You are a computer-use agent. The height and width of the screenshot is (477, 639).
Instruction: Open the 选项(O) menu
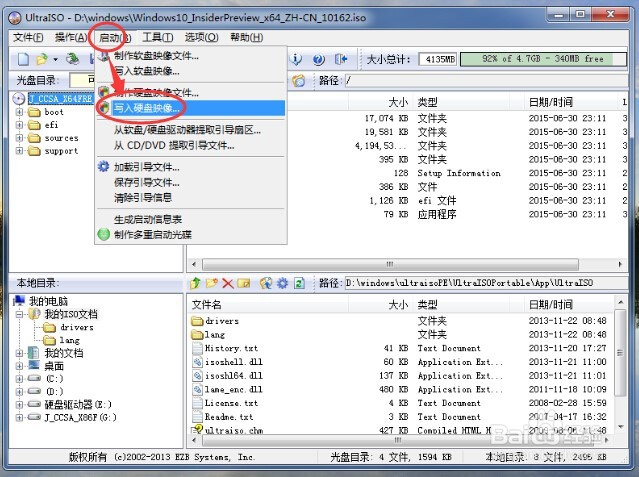point(201,38)
